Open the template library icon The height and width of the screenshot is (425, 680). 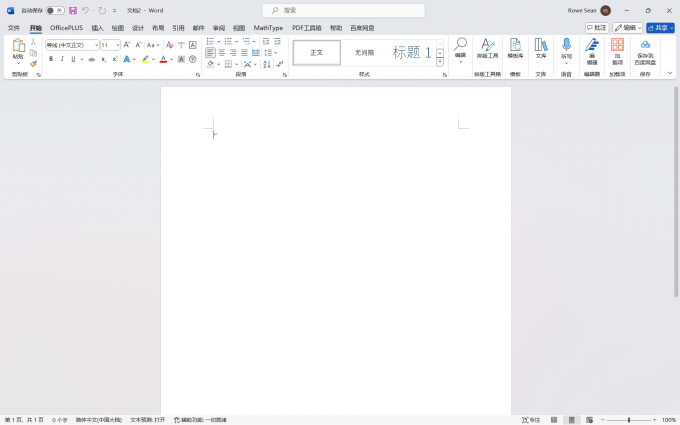point(515,49)
